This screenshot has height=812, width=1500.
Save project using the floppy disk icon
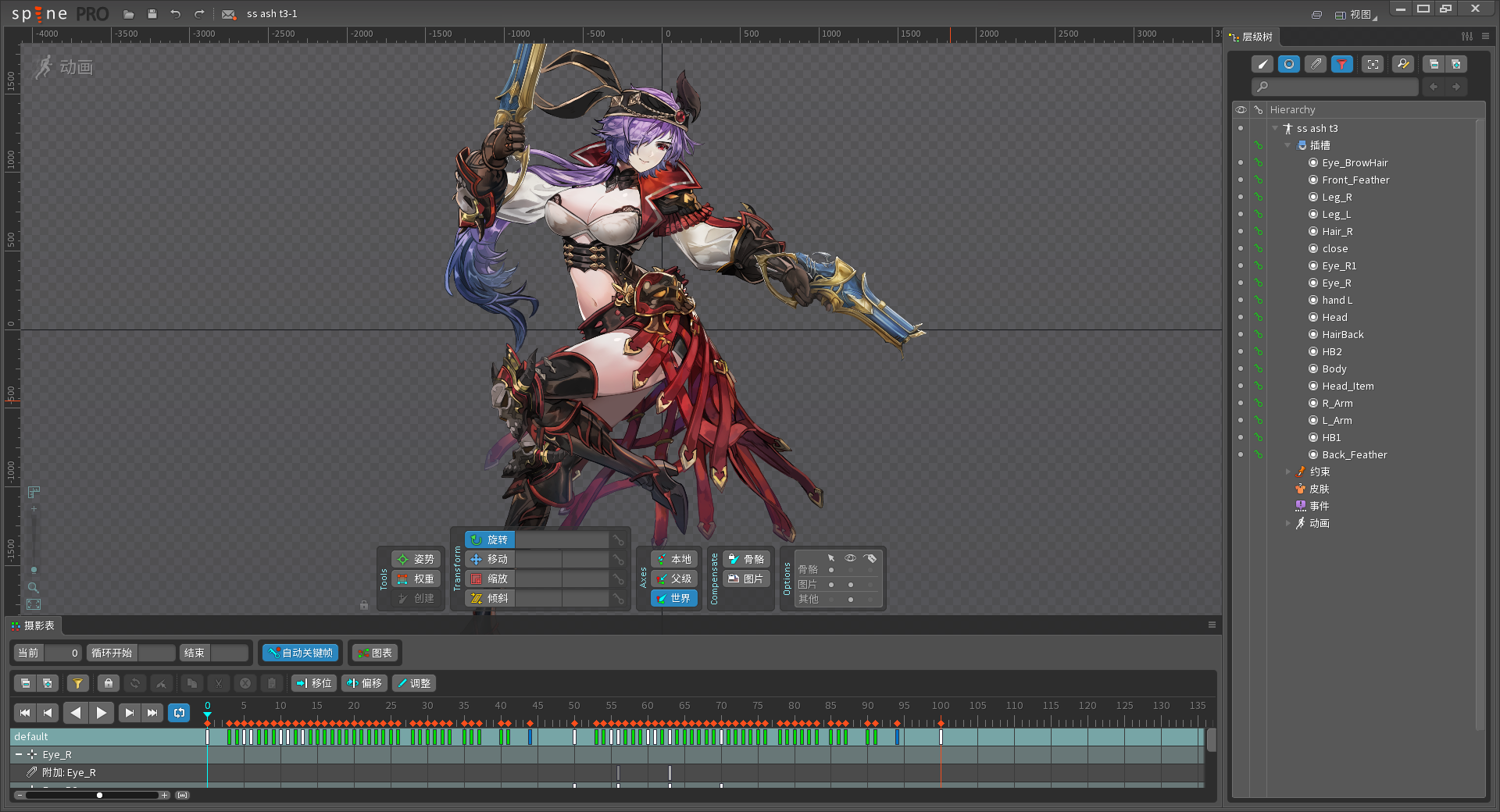pyautogui.click(x=152, y=14)
